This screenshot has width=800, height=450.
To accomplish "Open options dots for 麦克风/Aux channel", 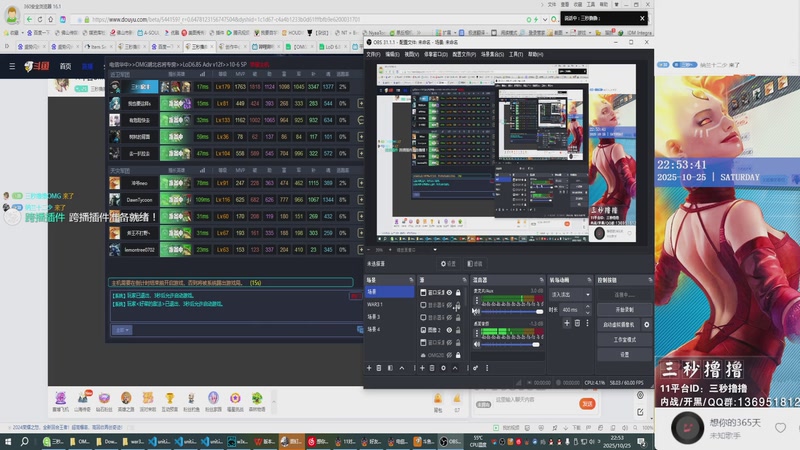I will [x=477, y=301].
